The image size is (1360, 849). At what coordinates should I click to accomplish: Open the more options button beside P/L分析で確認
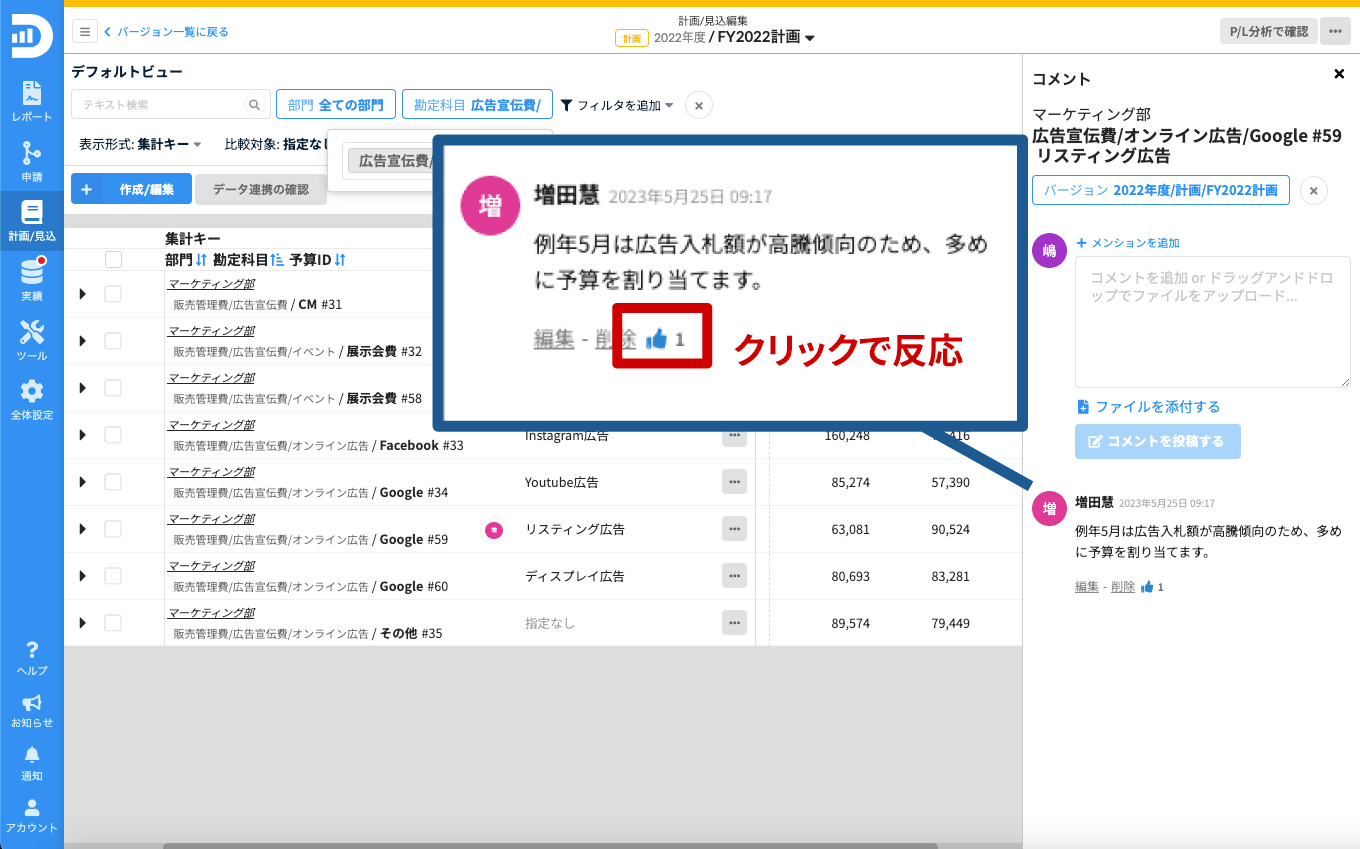1335,31
